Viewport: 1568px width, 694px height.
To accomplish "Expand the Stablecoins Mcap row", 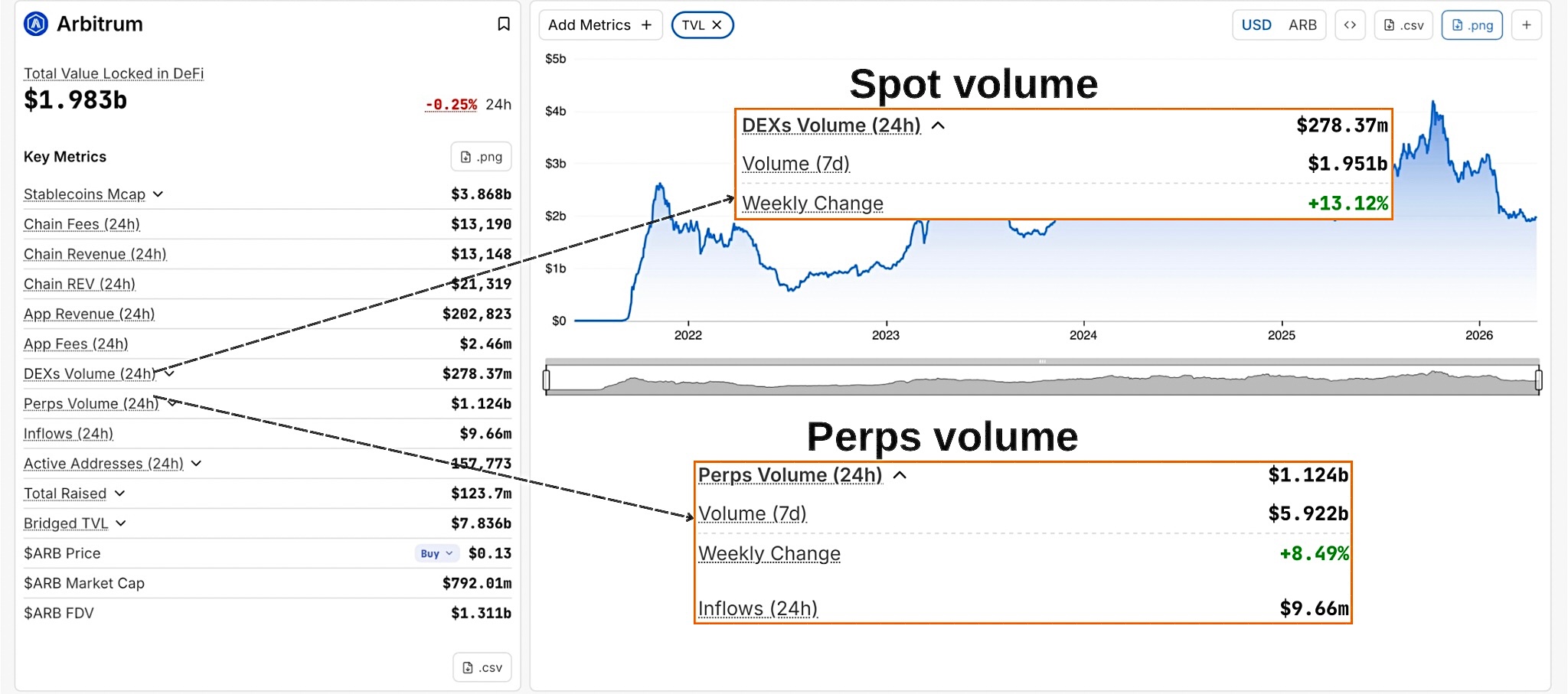I will 158,194.
